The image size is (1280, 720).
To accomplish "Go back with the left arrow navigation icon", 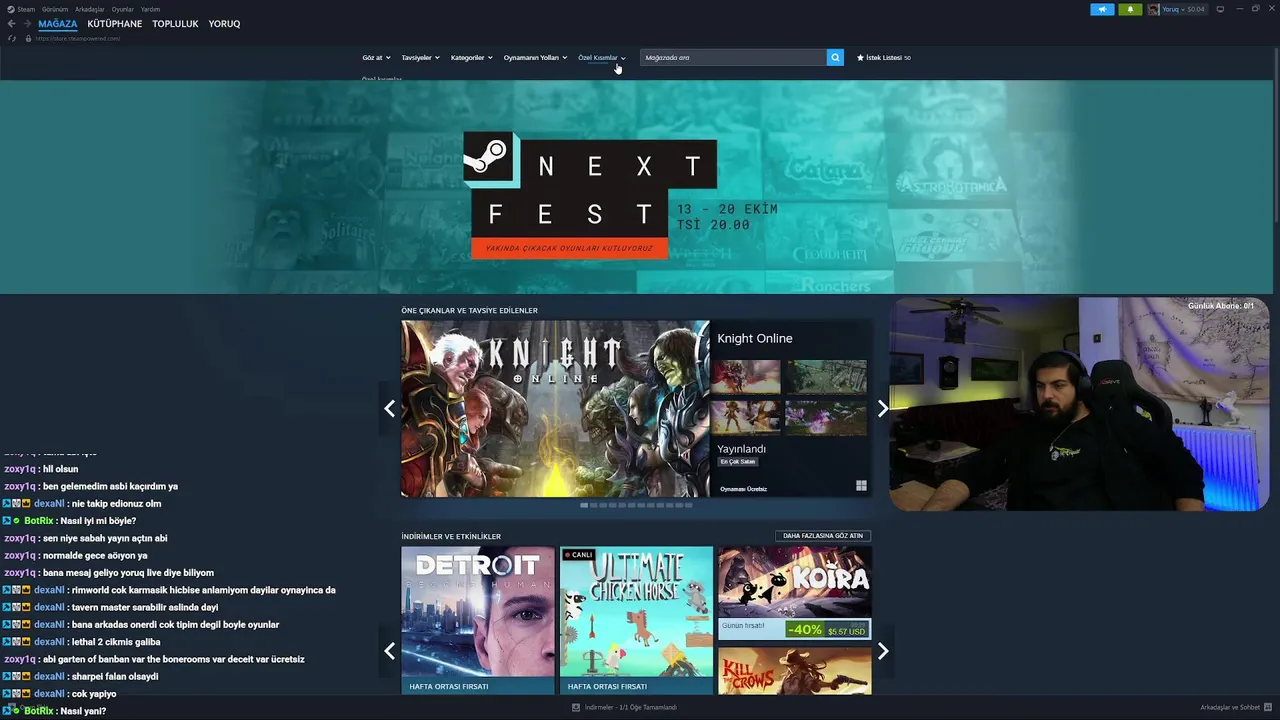I will (x=12, y=23).
